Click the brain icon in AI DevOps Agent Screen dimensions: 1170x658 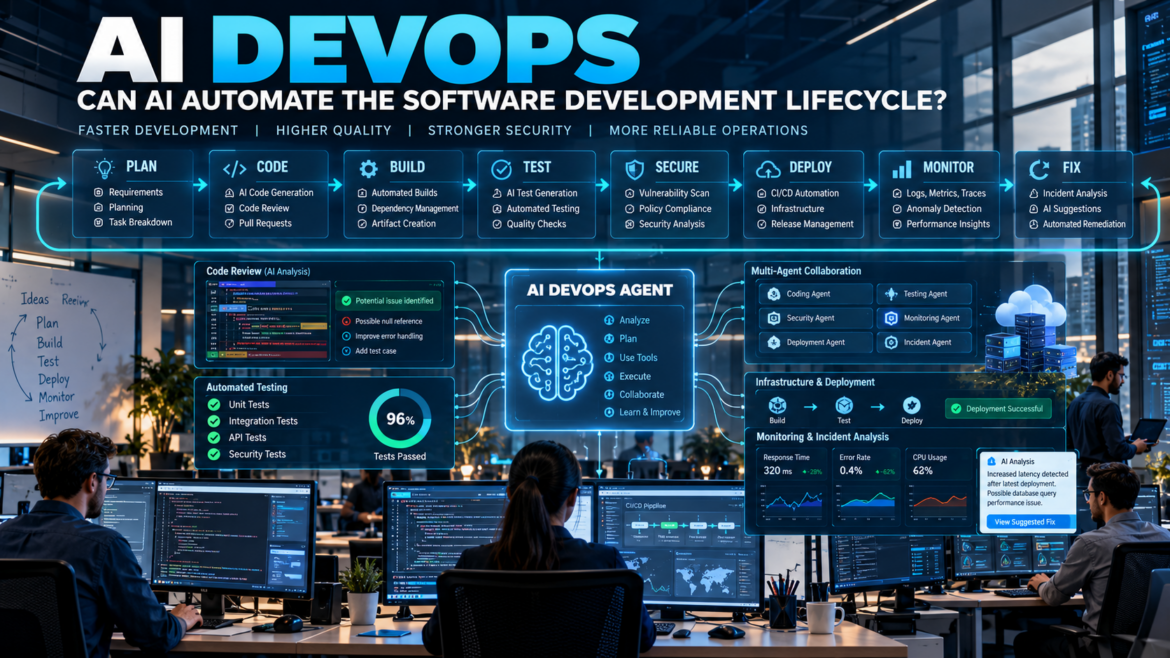(x=557, y=363)
